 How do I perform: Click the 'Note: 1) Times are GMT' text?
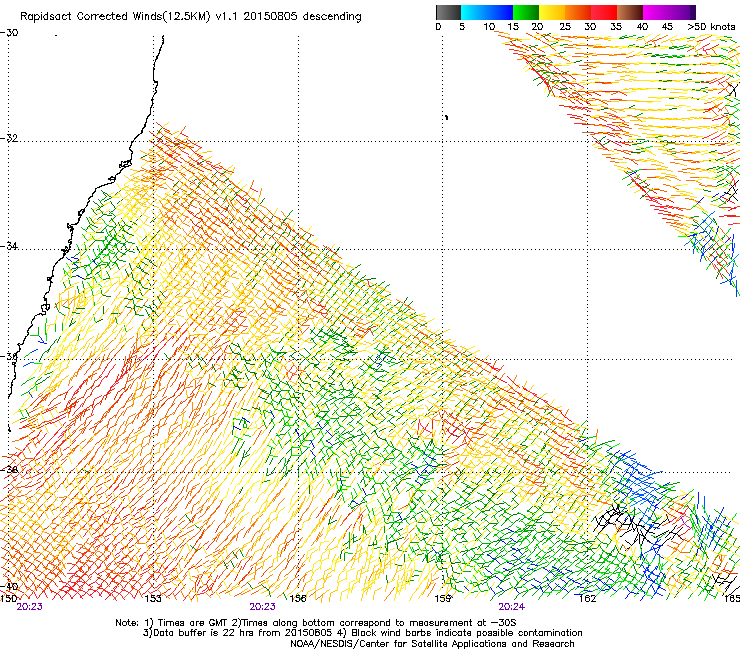pyautogui.click(x=173, y=623)
